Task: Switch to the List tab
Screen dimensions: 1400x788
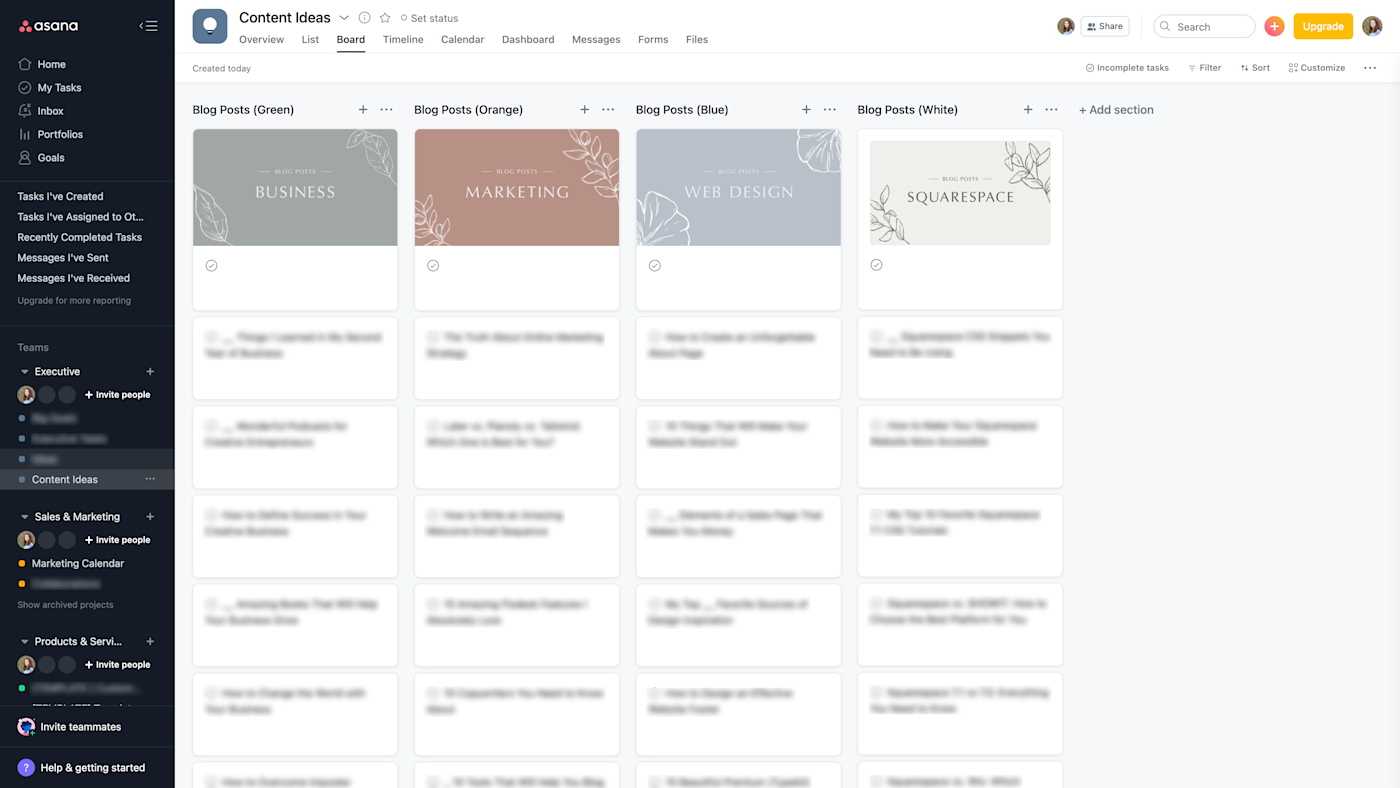Action: pyautogui.click(x=310, y=40)
